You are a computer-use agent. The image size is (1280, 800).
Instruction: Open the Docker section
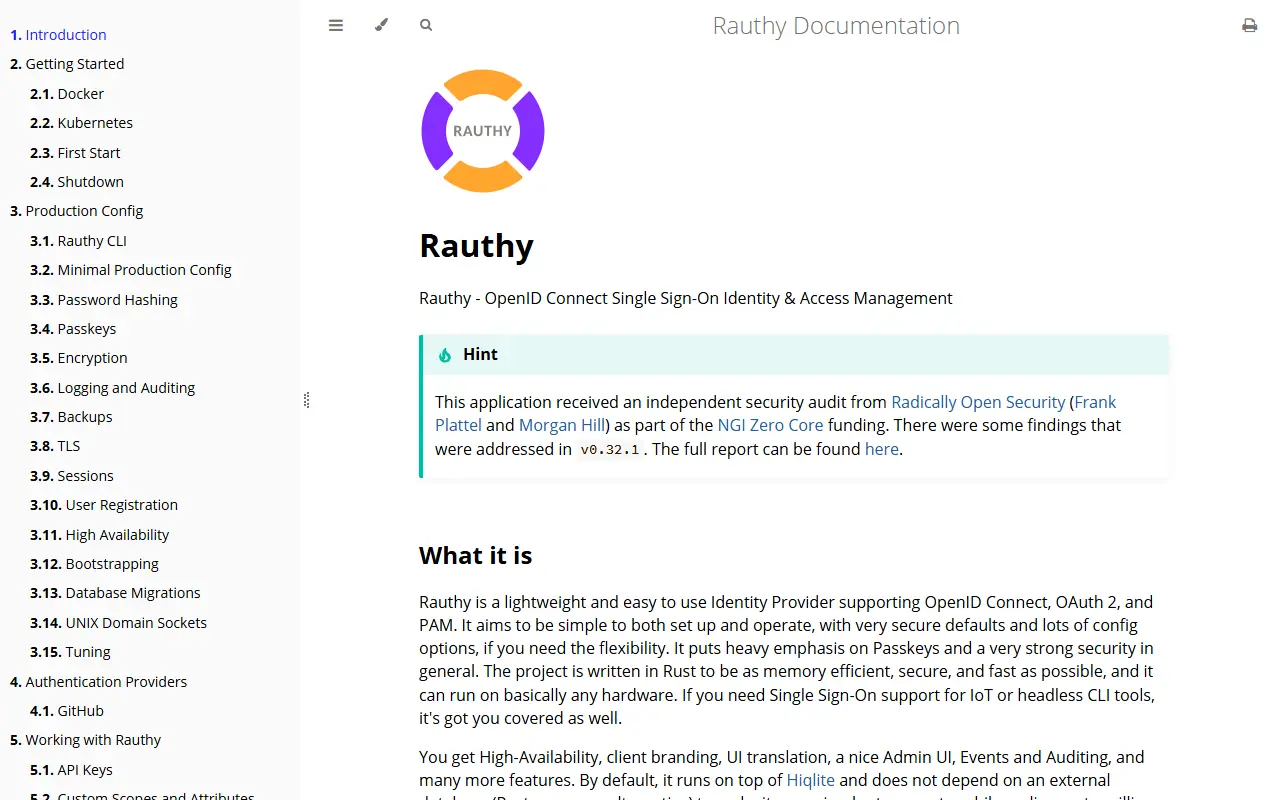67,94
